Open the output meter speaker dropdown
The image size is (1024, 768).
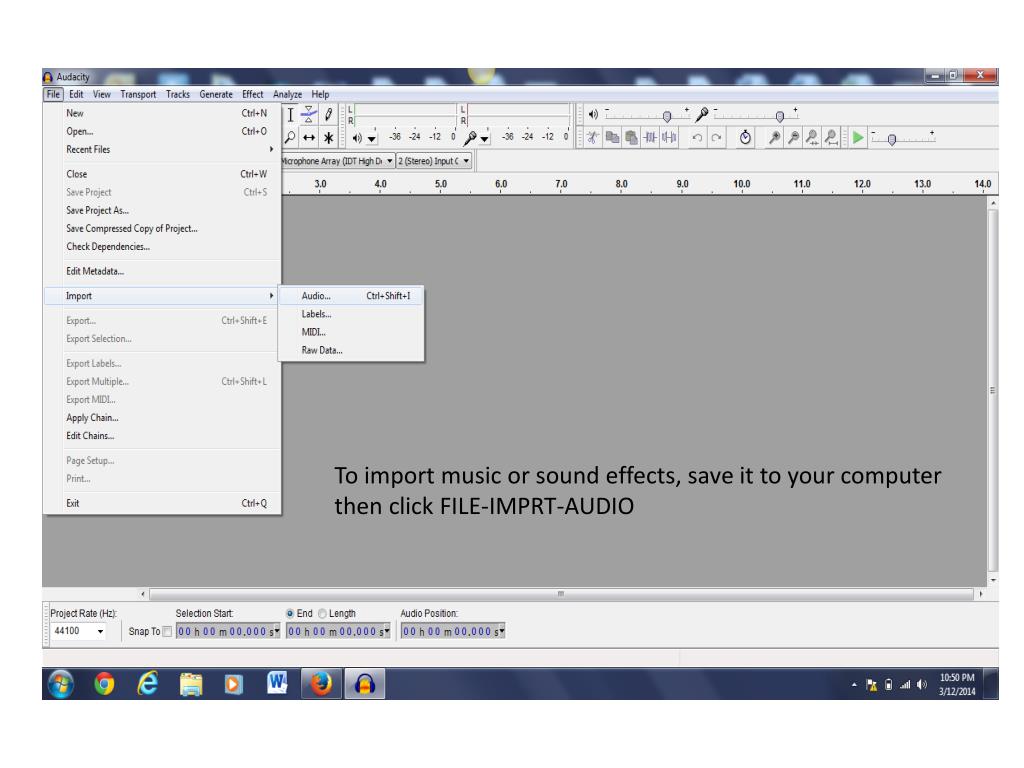372,138
